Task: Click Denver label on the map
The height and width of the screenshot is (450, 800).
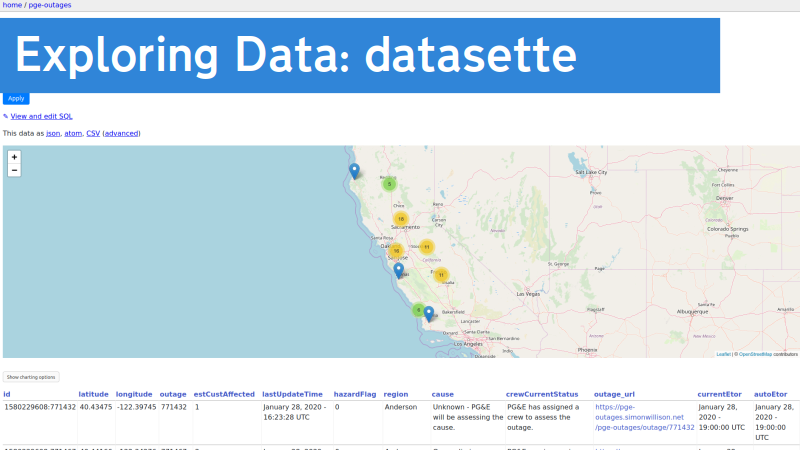Action: pos(724,198)
